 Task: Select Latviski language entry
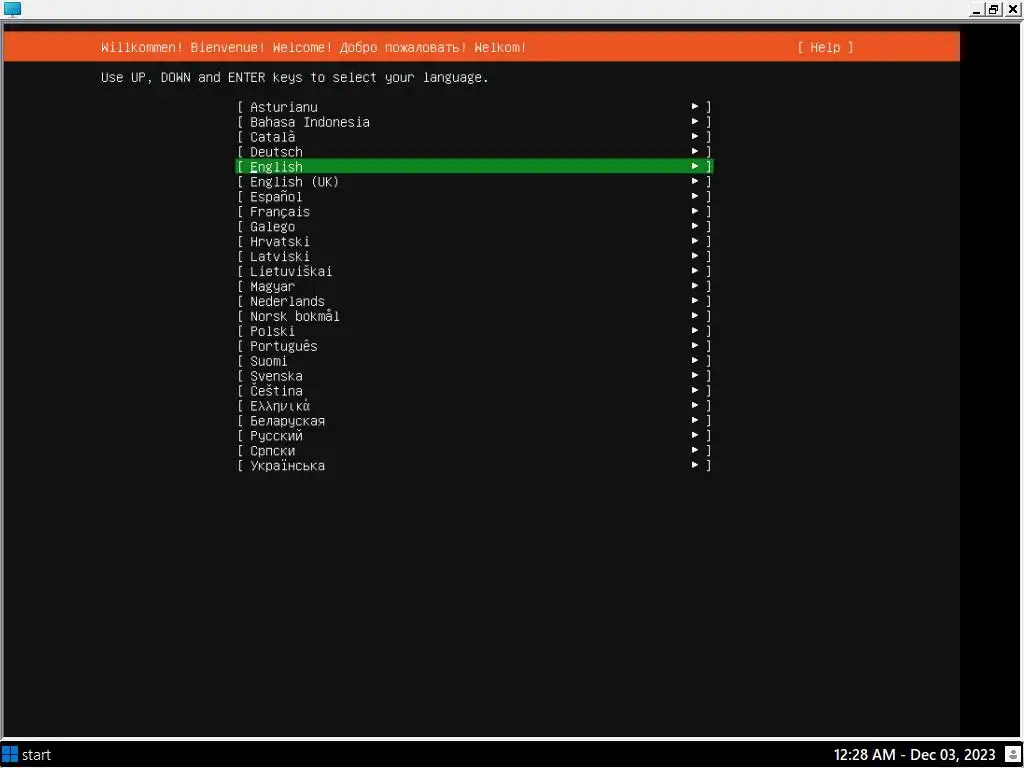pos(474,257)
